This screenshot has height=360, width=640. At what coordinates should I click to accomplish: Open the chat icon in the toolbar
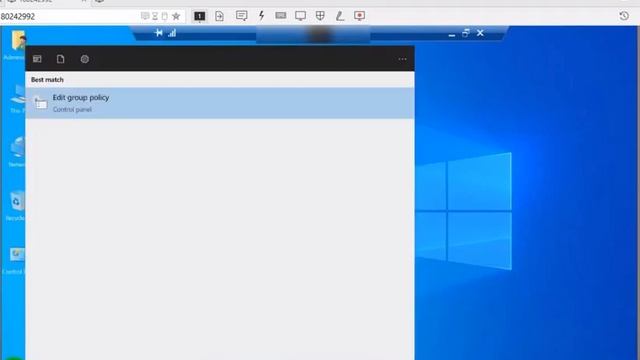click(x=241, y=16)
